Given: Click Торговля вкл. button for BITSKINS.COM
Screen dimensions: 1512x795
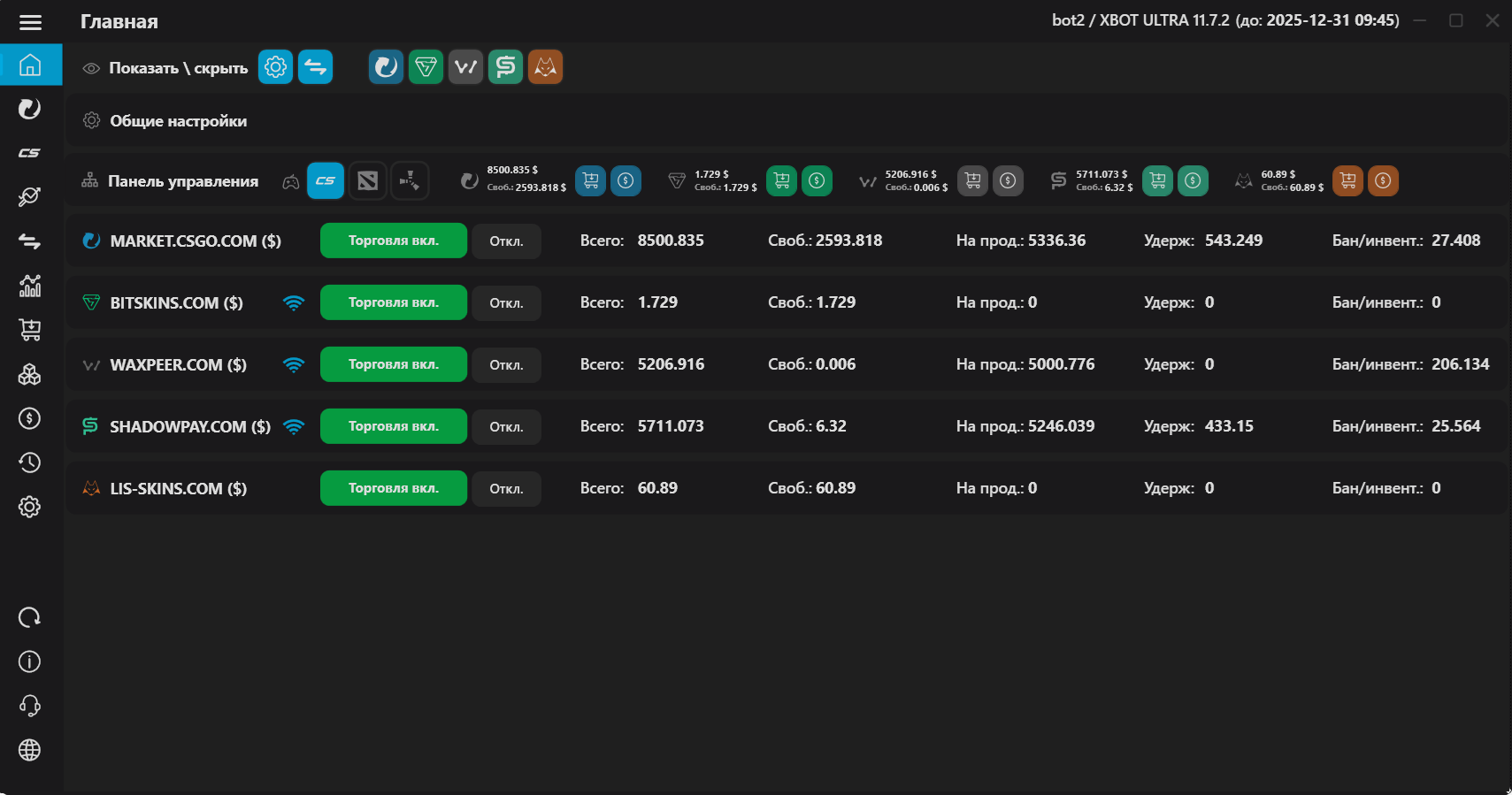Looking at the screenshot, I should (x=393, y=302).
